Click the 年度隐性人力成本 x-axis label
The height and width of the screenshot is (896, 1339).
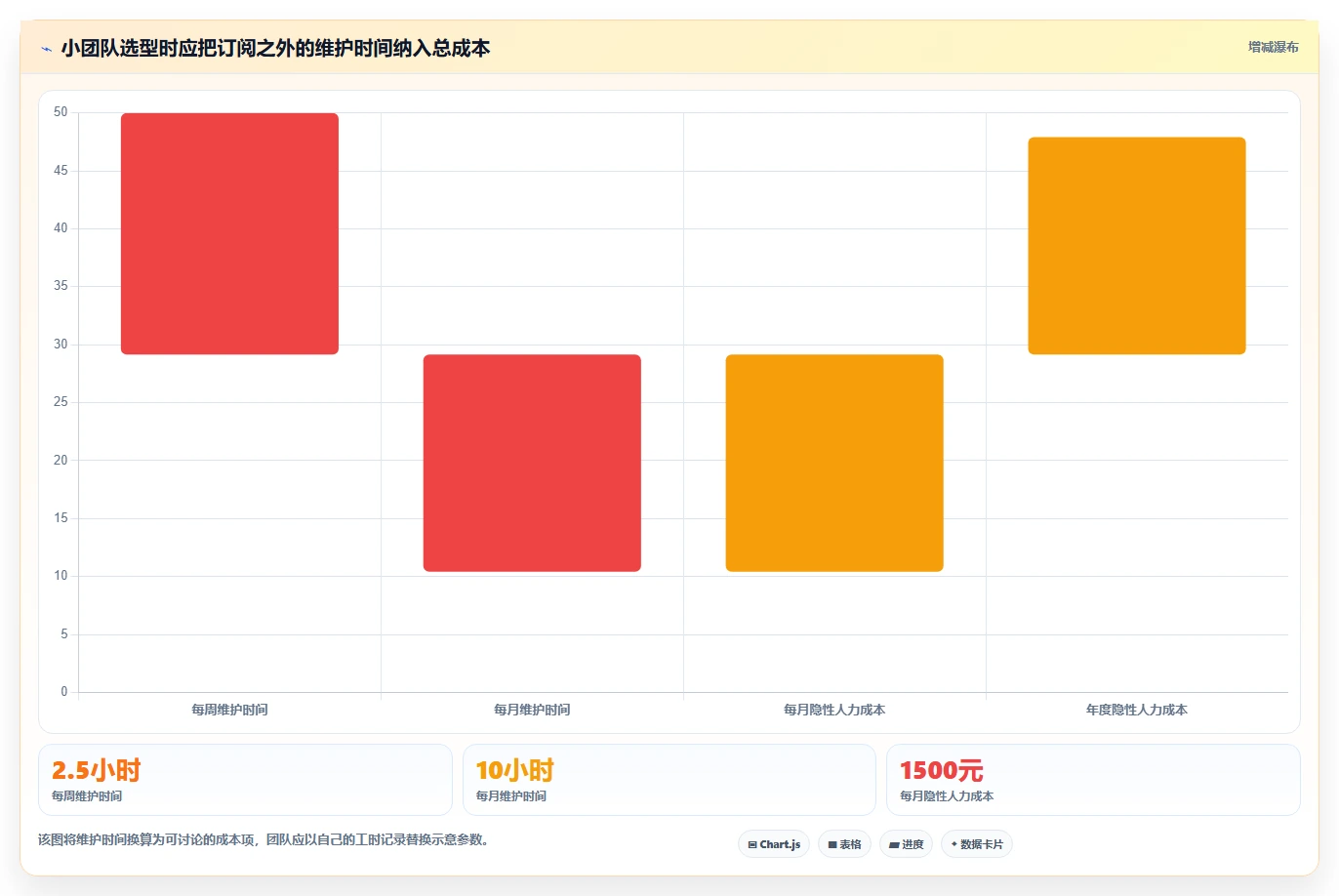(1137, 710)
